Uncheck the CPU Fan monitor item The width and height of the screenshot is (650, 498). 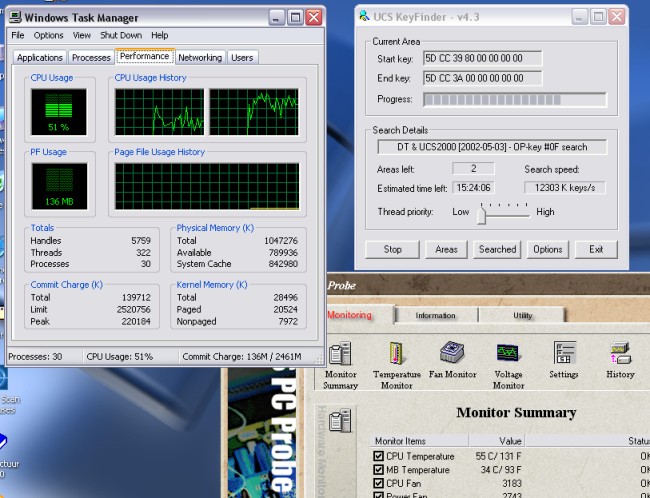[378, 483]
